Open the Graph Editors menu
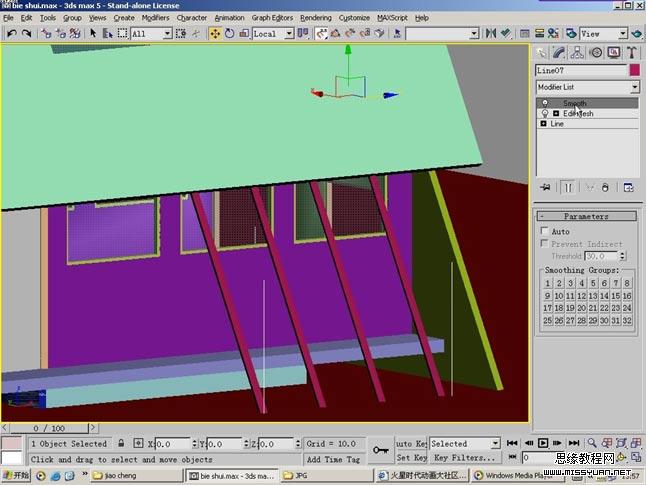The height and width of the screenshot is (485, 646). point(272,18)
